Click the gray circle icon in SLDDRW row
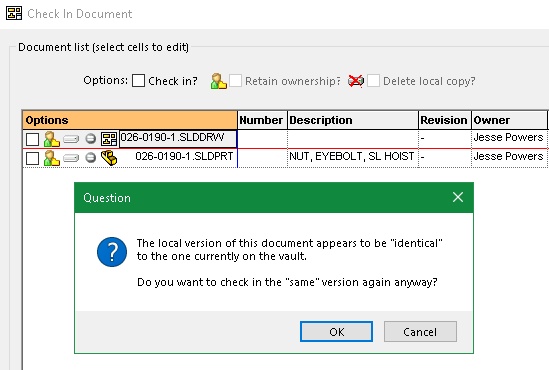This screenshot has height=370, width=549. point(91,139)
